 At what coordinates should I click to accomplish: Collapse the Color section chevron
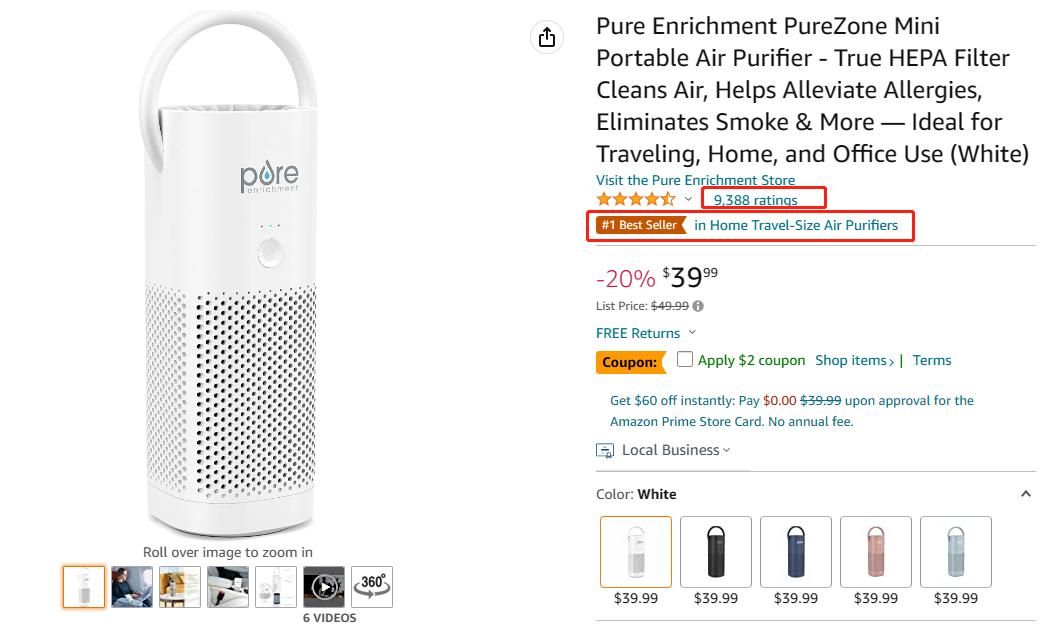1026,494
